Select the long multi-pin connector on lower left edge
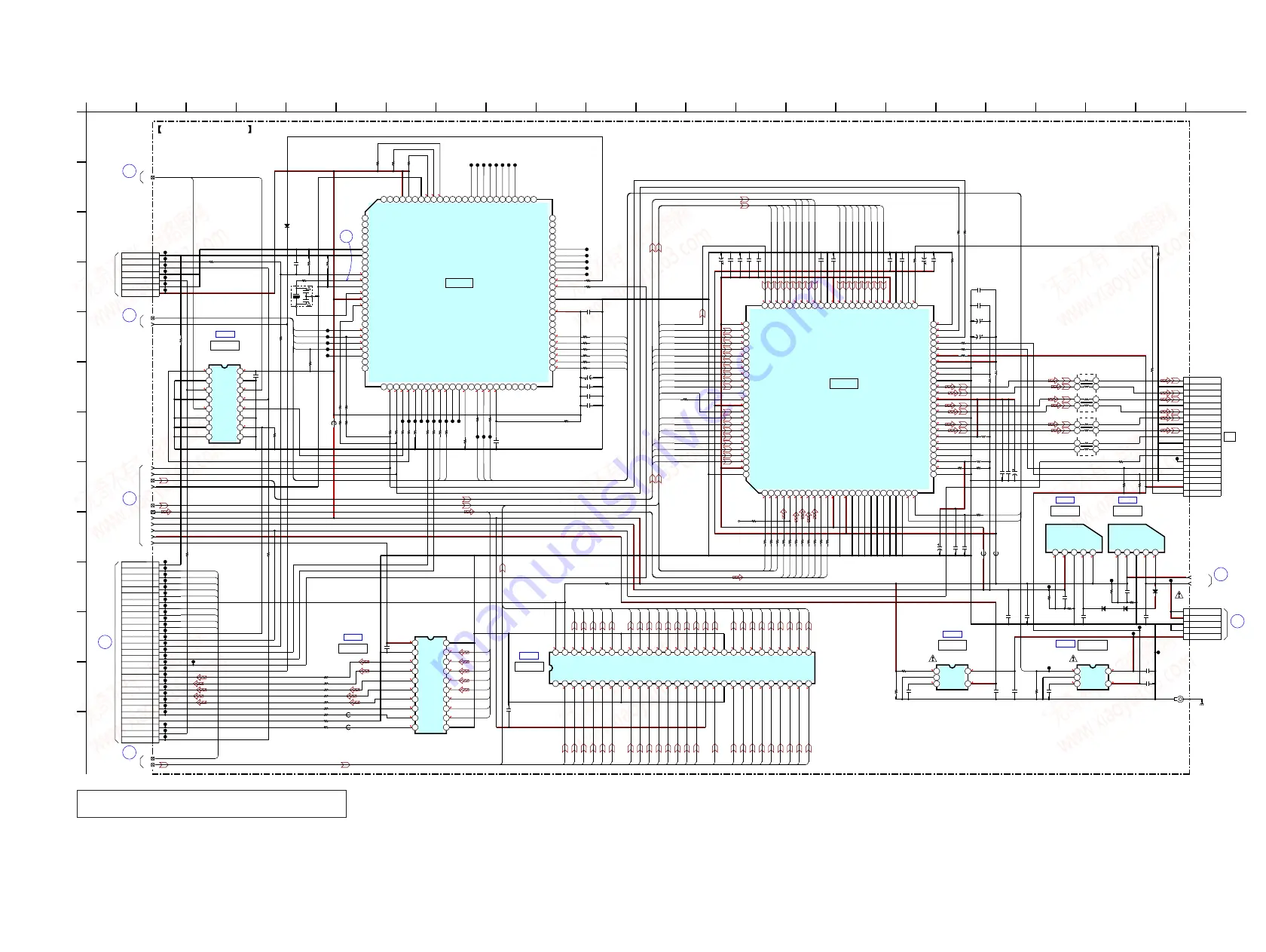Viewport: 1266px width, 952px height. click(x=141, y=651)
